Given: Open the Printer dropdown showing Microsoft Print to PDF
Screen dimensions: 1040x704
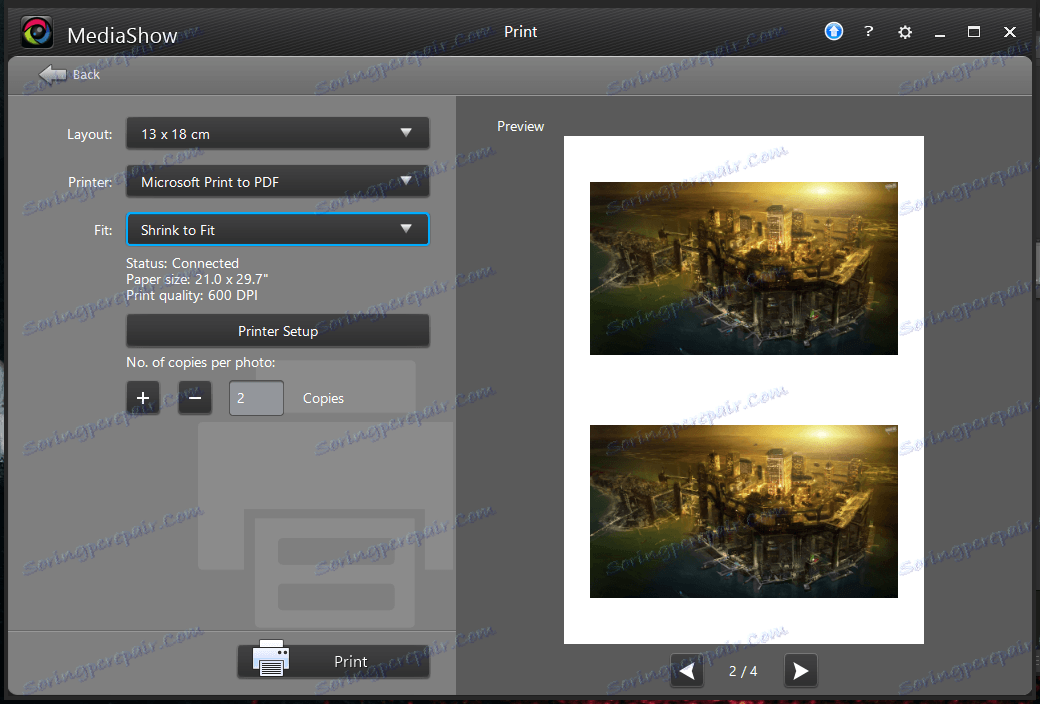Looking at the screenshot, I should pos(278,182).
